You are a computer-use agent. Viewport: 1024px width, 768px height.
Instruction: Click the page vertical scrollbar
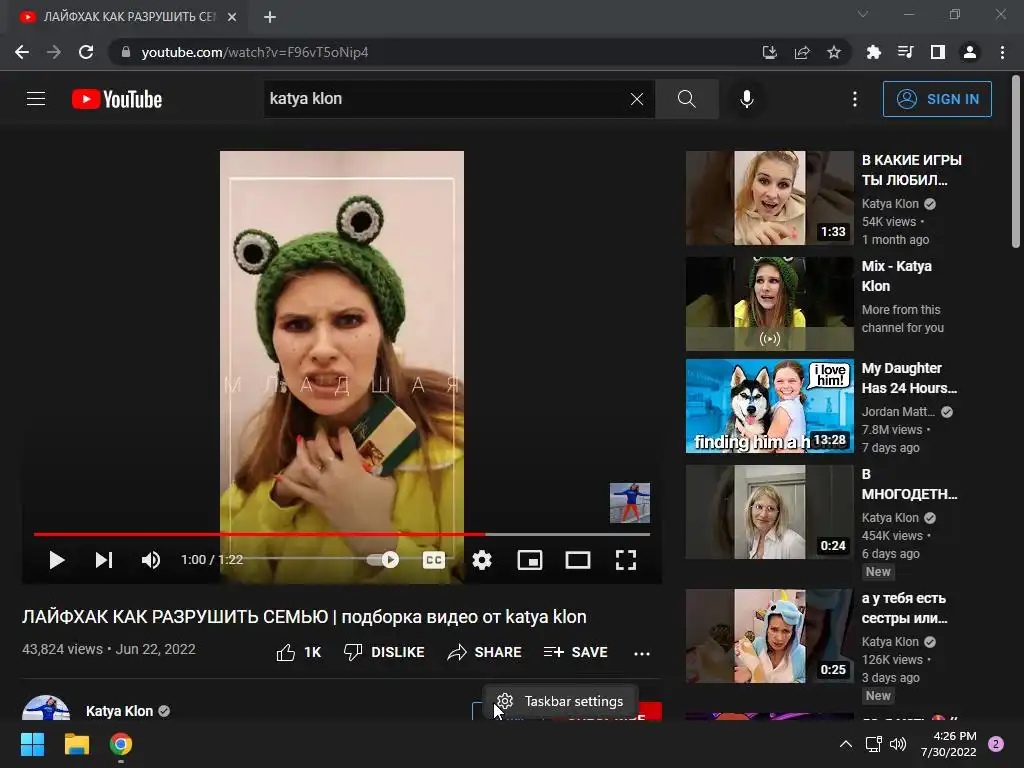(1016, 163)
